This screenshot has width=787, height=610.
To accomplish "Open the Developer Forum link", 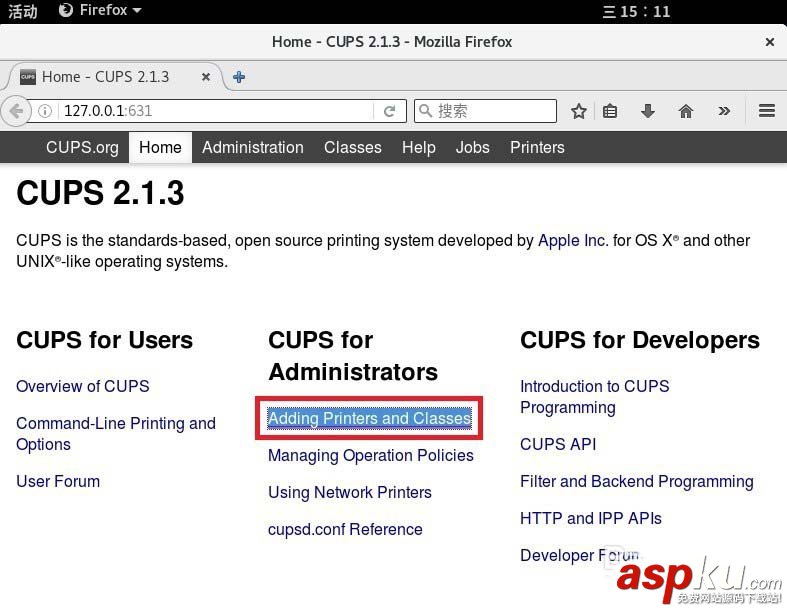I will pos(579,555).
